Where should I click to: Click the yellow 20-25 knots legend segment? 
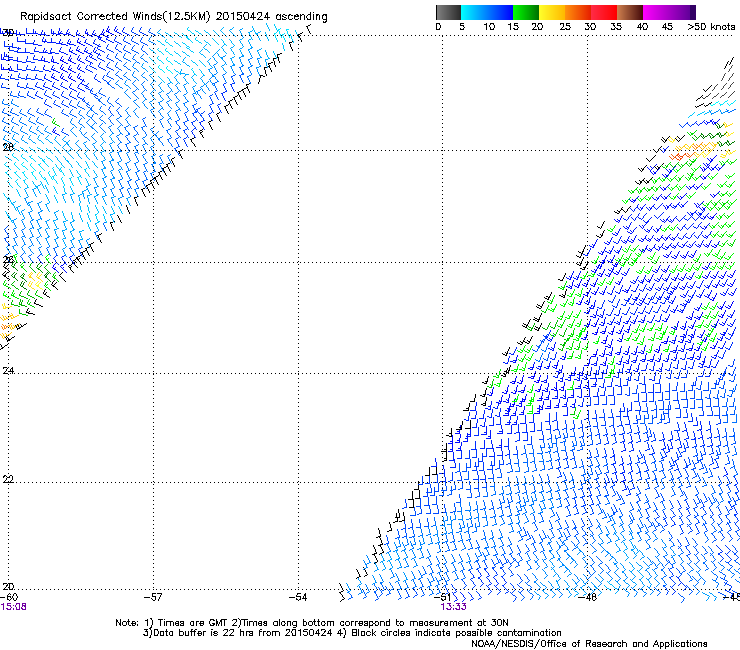pos(552,12)
